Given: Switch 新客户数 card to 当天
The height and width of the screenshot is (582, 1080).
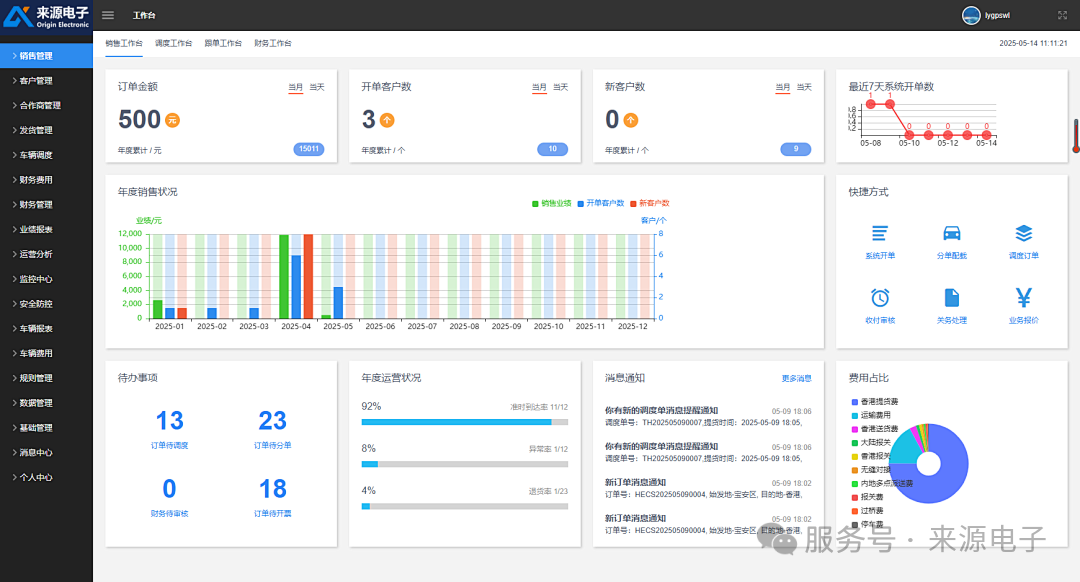Looking at the screenshot, I should 804,87.
